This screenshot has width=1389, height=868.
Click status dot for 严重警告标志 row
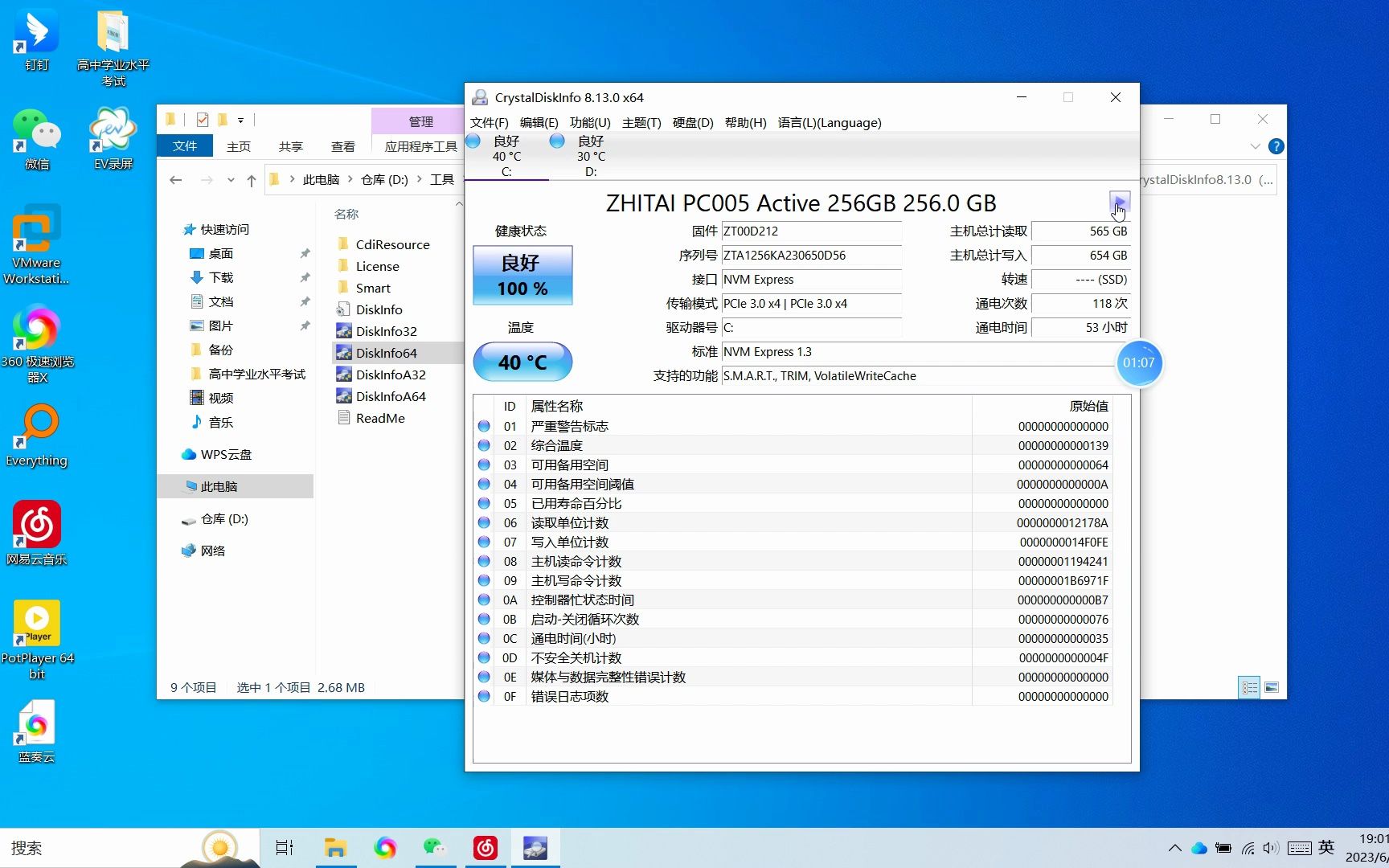pos(484,426)
